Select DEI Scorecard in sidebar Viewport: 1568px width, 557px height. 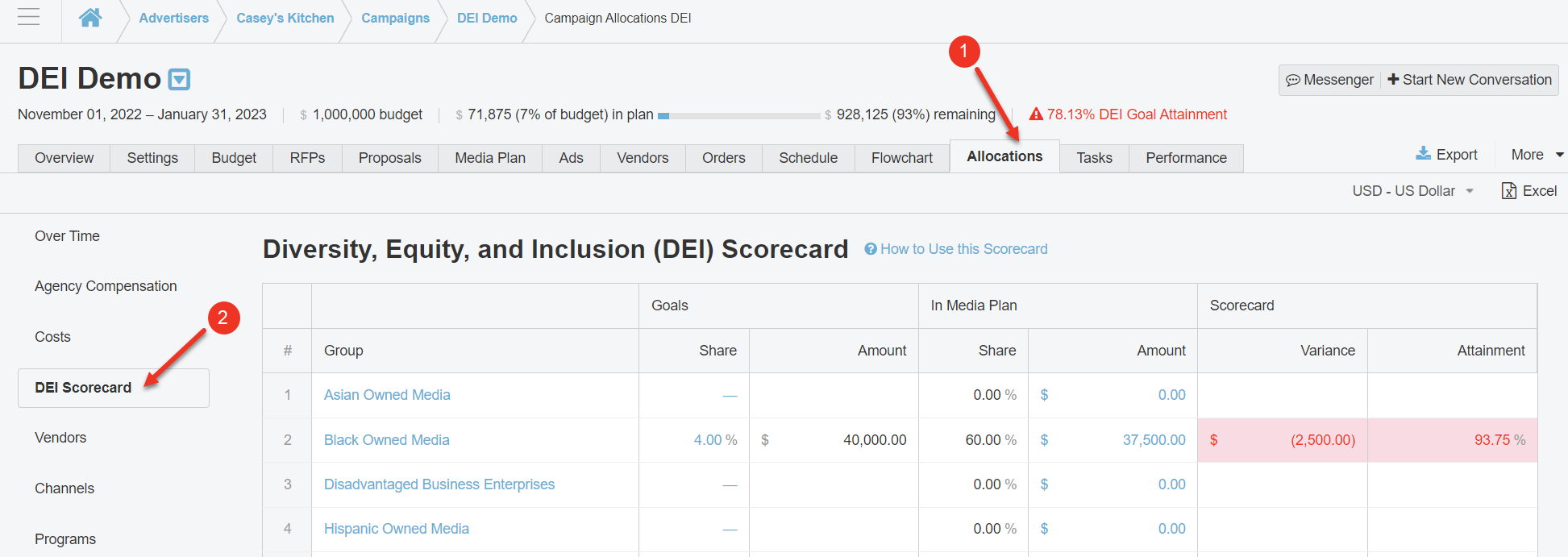(x=114, y=388)
